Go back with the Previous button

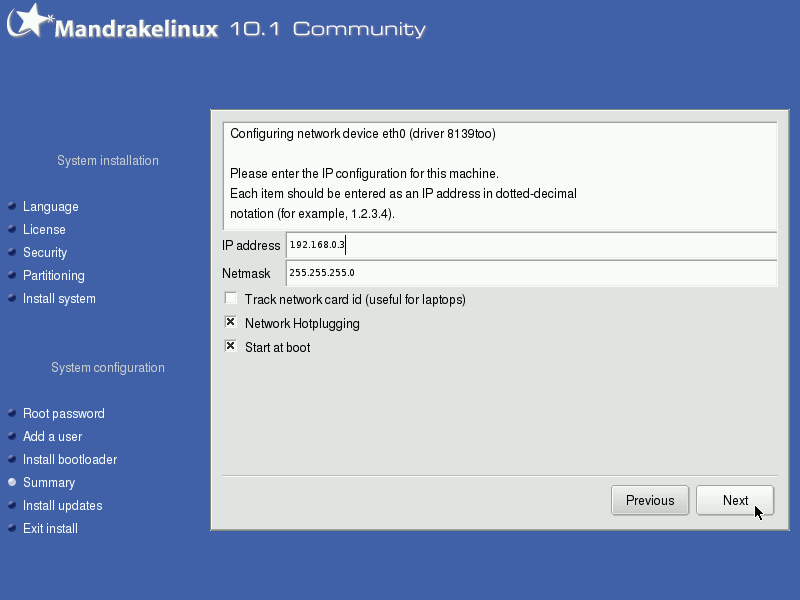pyautogui.click(x=650, y=500)
